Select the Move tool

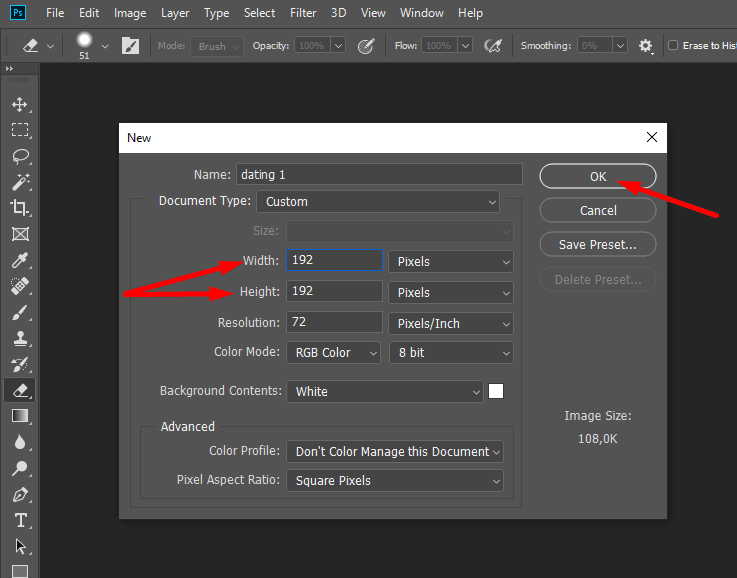tap(19, 104)
